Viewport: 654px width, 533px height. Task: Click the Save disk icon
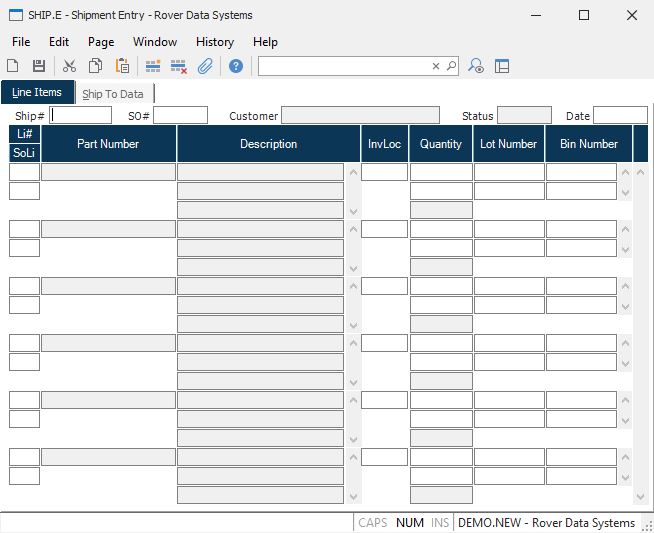pos(39,66)
